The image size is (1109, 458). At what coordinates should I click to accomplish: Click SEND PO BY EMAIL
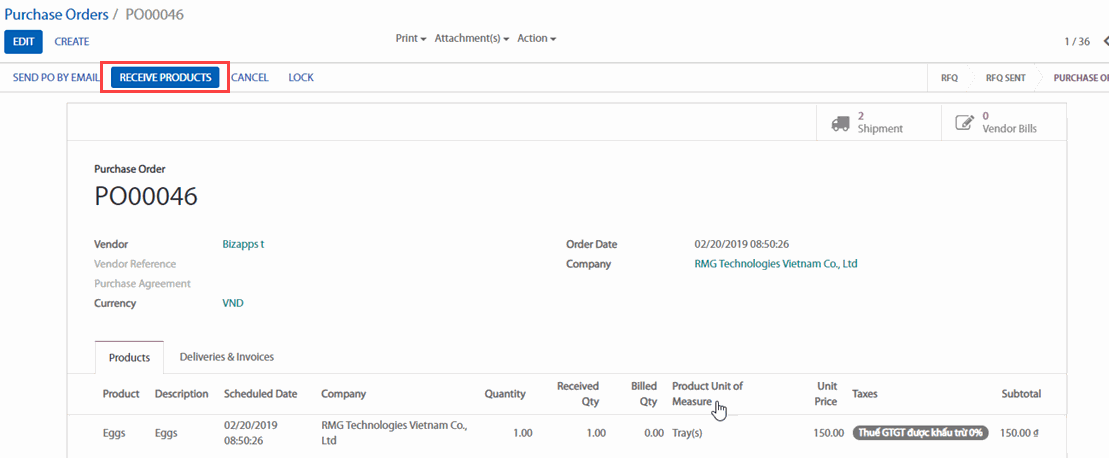(56, 77)
